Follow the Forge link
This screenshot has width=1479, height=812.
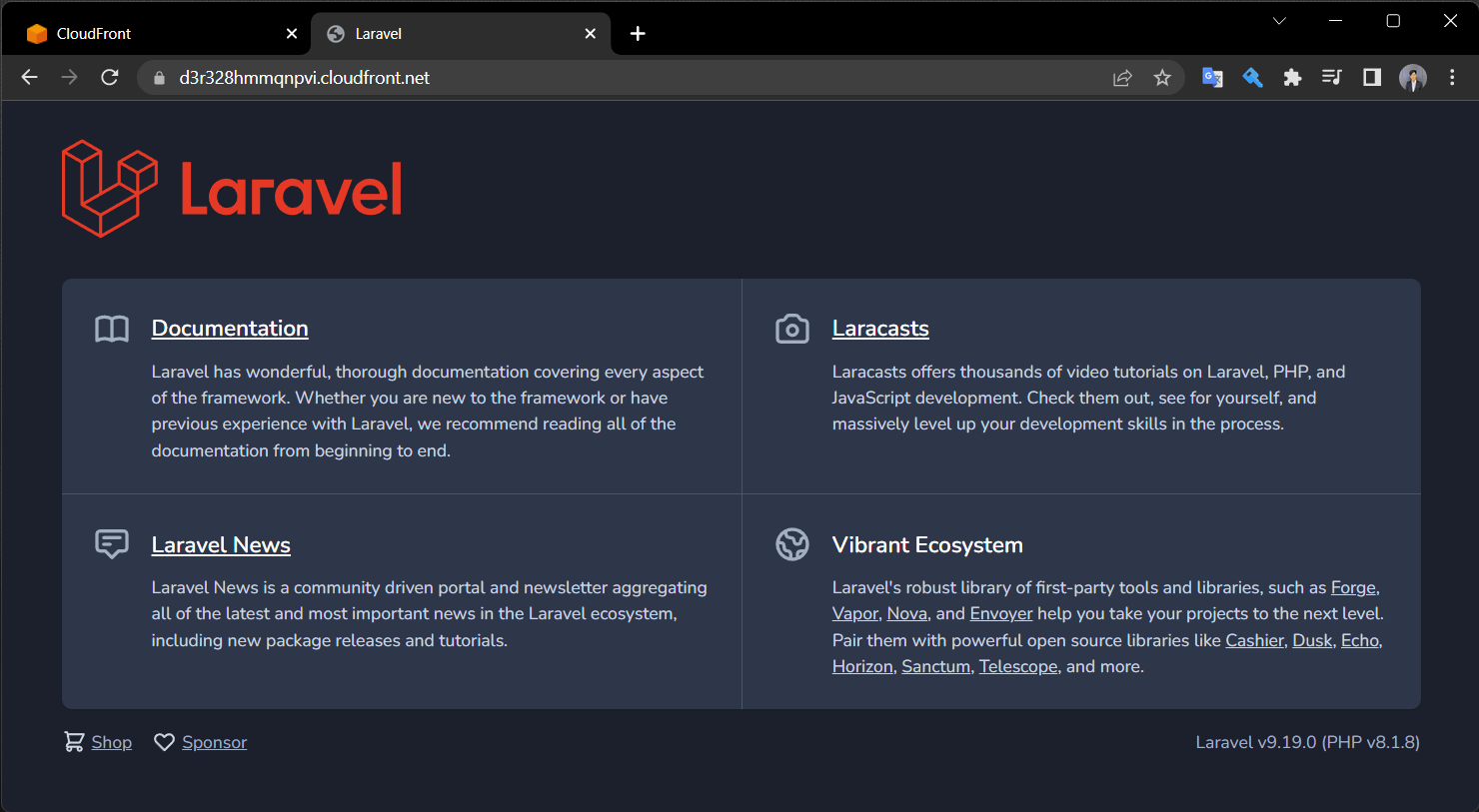[x=1353, y=587]
